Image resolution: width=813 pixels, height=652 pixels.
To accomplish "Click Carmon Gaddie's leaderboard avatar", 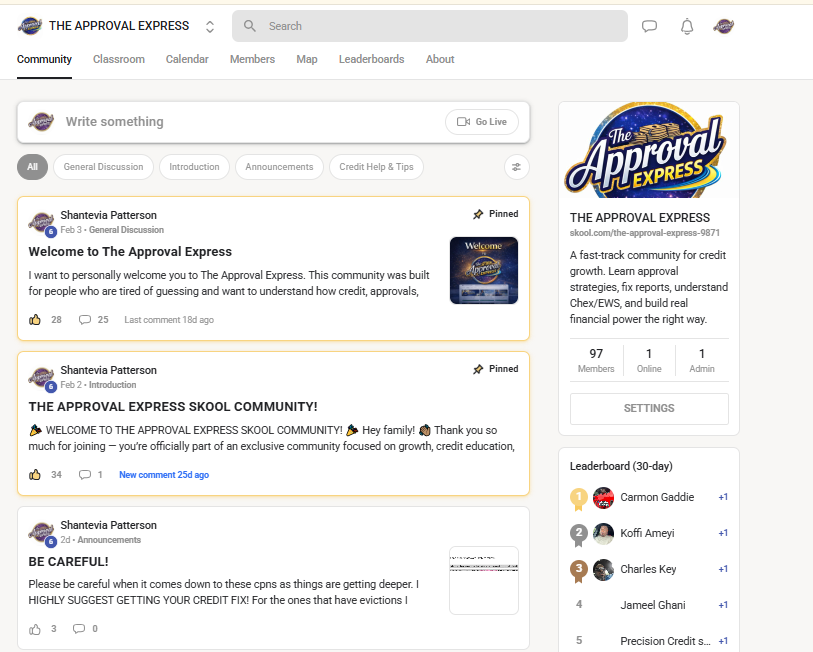I will [603, 498].
